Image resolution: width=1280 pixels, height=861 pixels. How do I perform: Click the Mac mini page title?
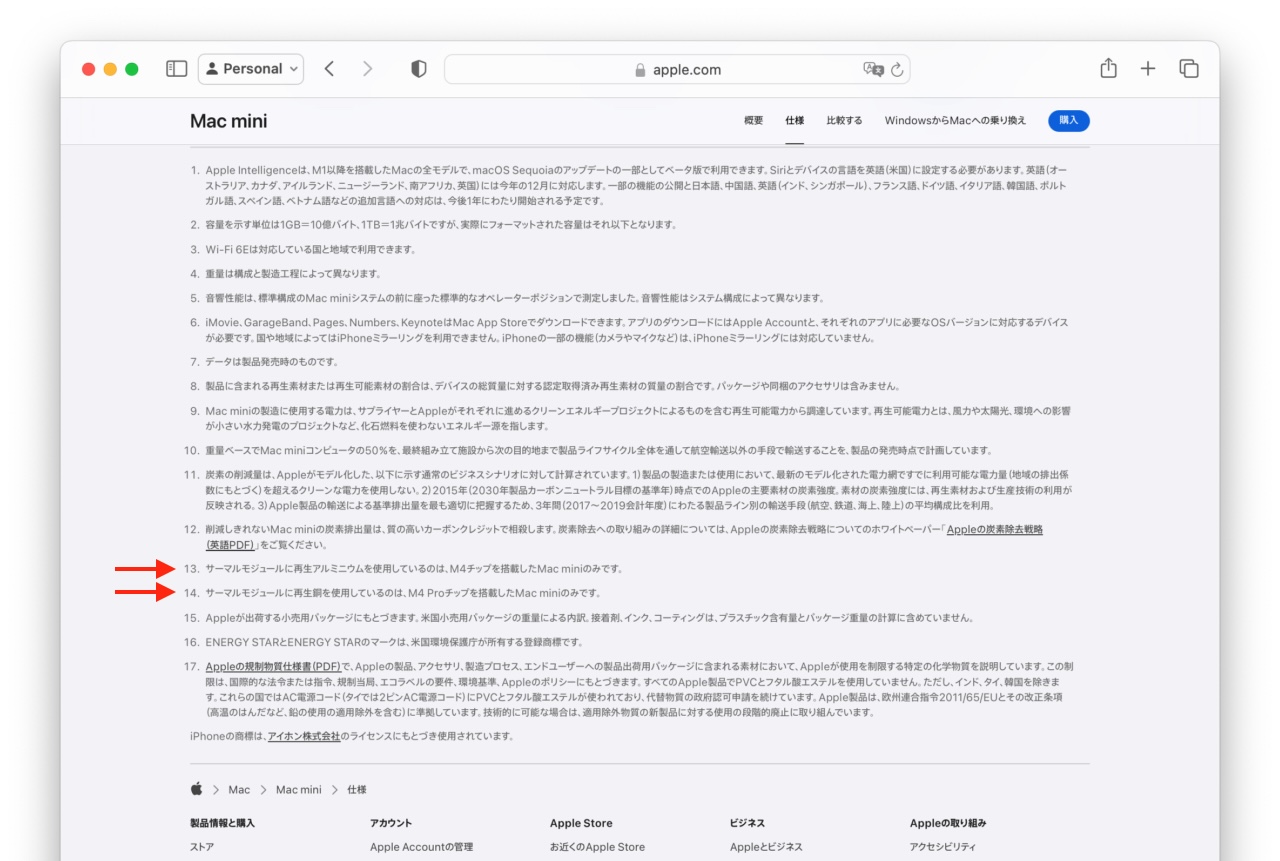click(x=229, y=122)
